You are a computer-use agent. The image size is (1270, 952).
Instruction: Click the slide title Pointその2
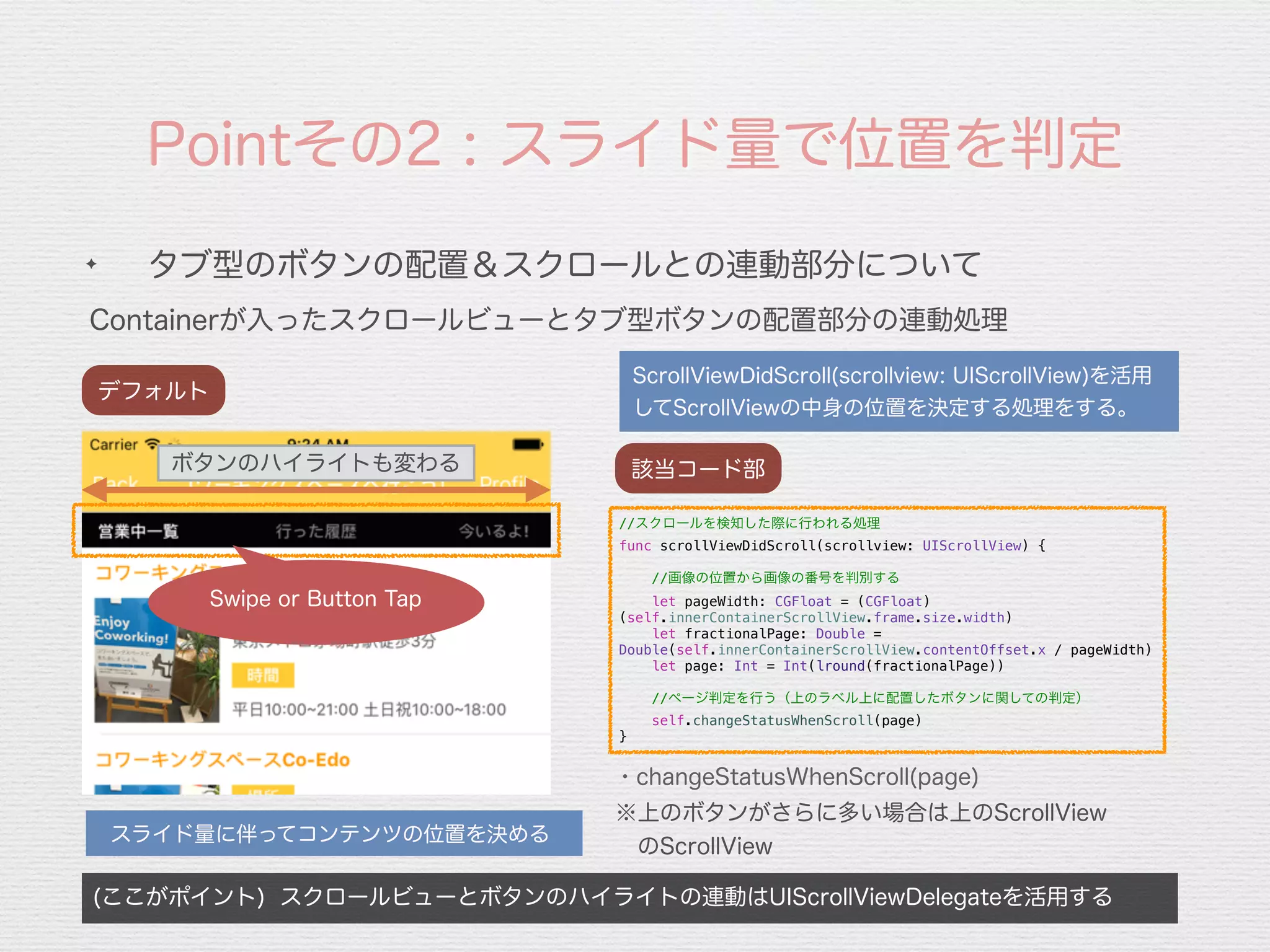634,144
